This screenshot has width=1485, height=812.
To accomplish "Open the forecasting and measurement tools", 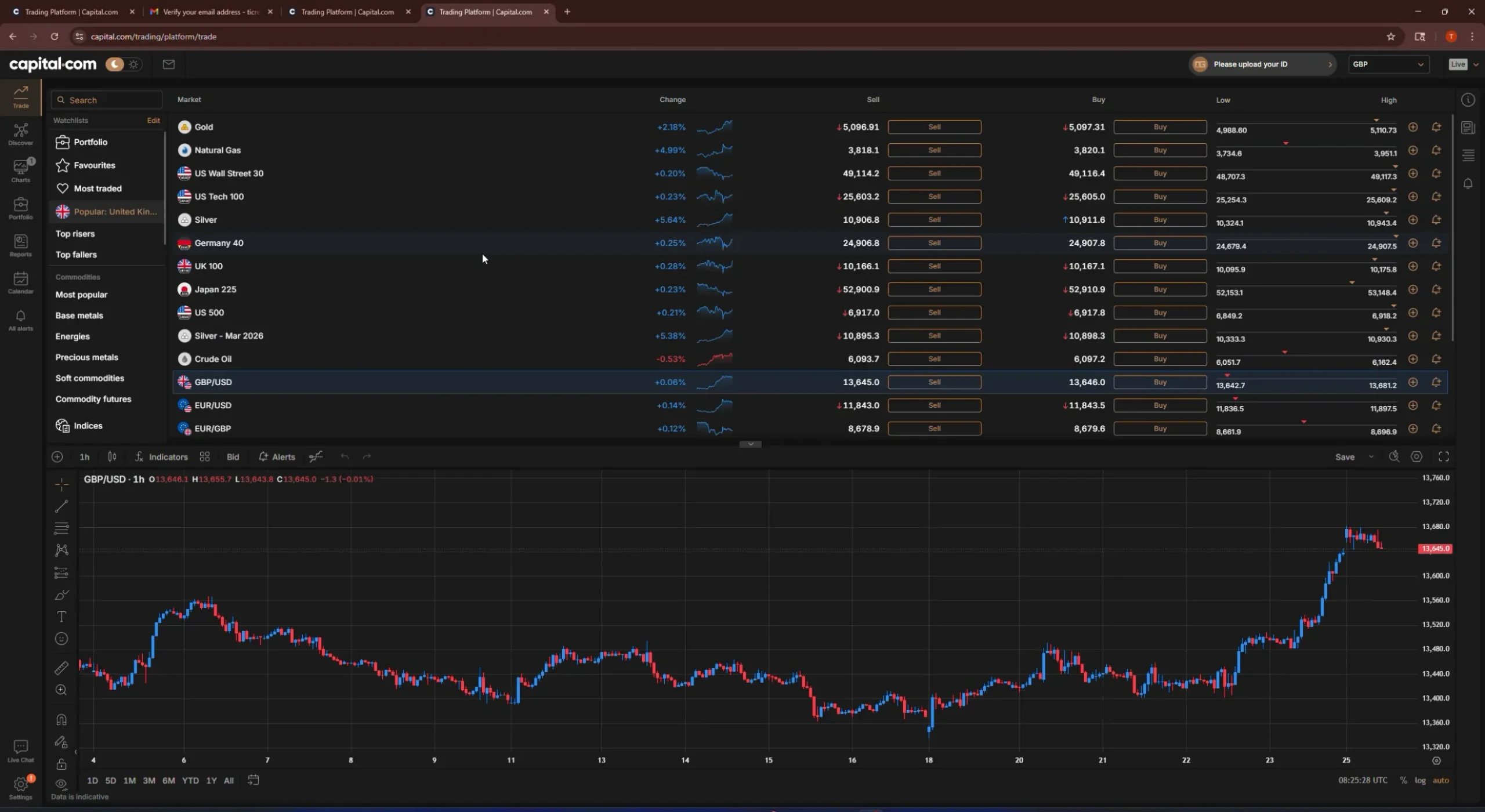I will point(61,573).
